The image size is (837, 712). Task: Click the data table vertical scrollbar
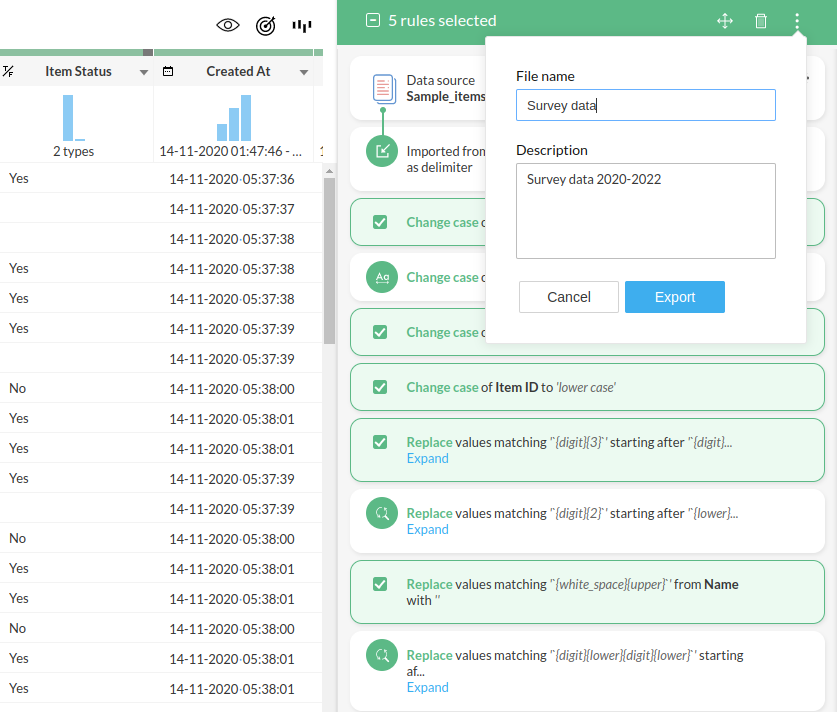329,260
